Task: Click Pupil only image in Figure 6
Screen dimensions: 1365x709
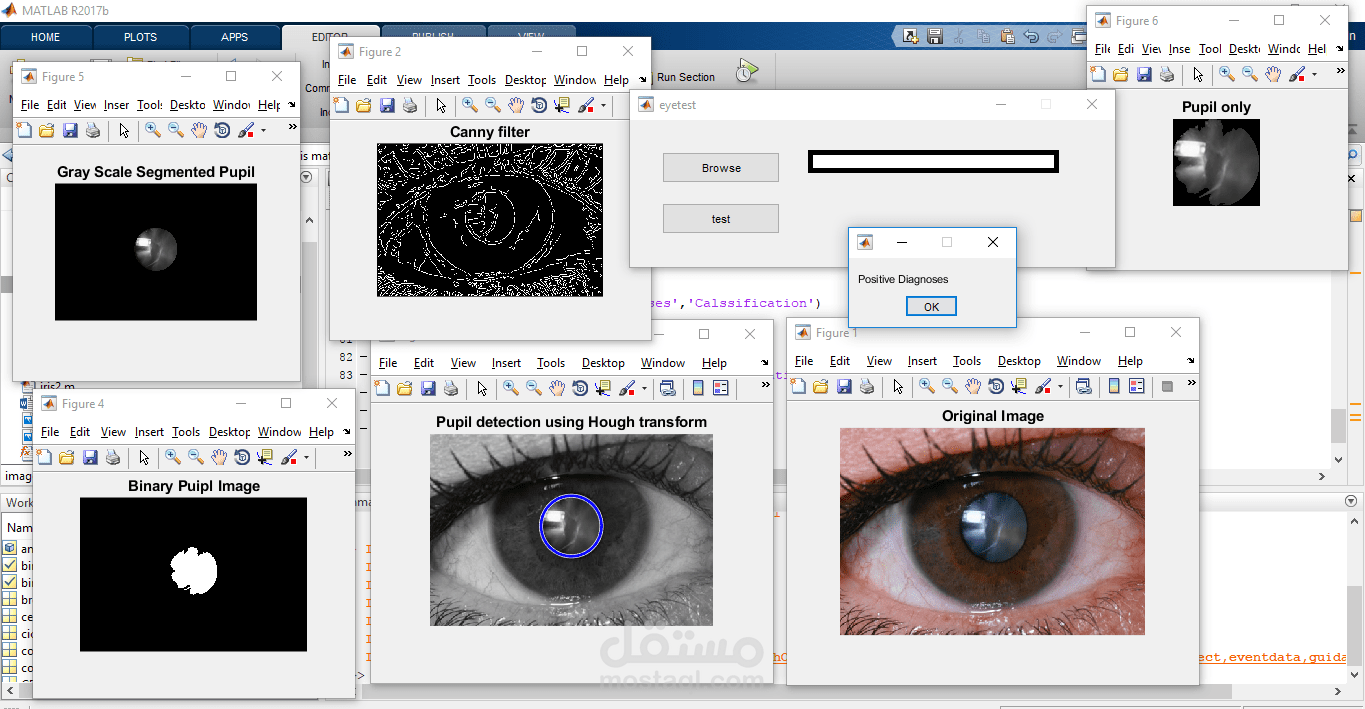Action: coord(1216,163)
